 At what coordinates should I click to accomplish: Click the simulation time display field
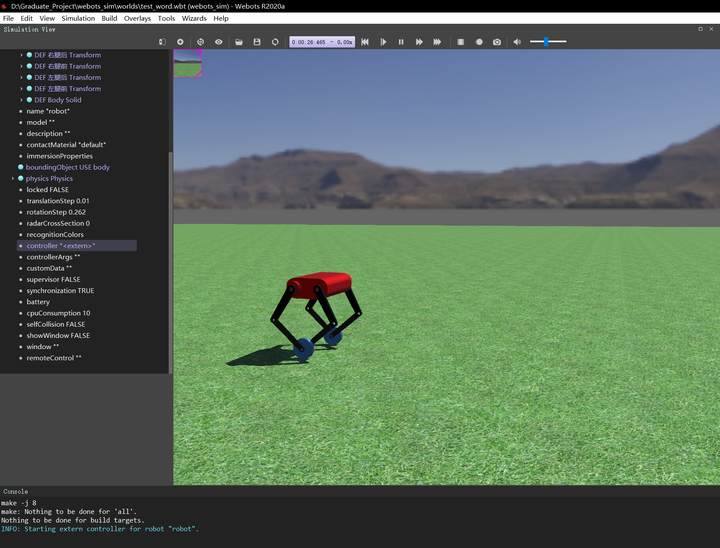tap(322, 42)
